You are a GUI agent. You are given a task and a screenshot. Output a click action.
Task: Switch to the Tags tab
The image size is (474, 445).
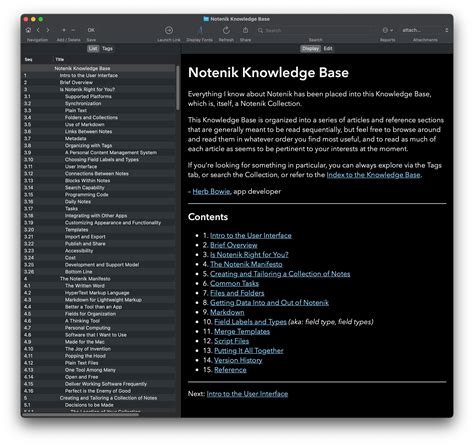(x=107, y=49)
